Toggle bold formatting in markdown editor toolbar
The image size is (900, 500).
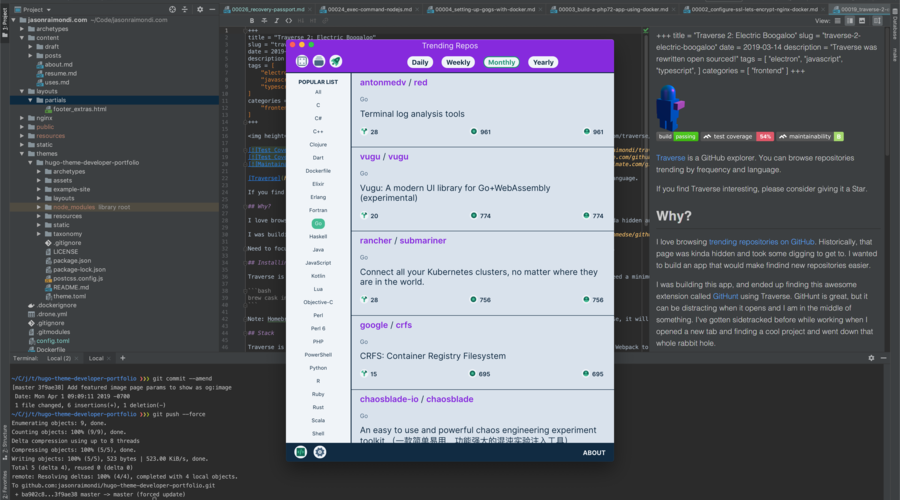[252, 20]
